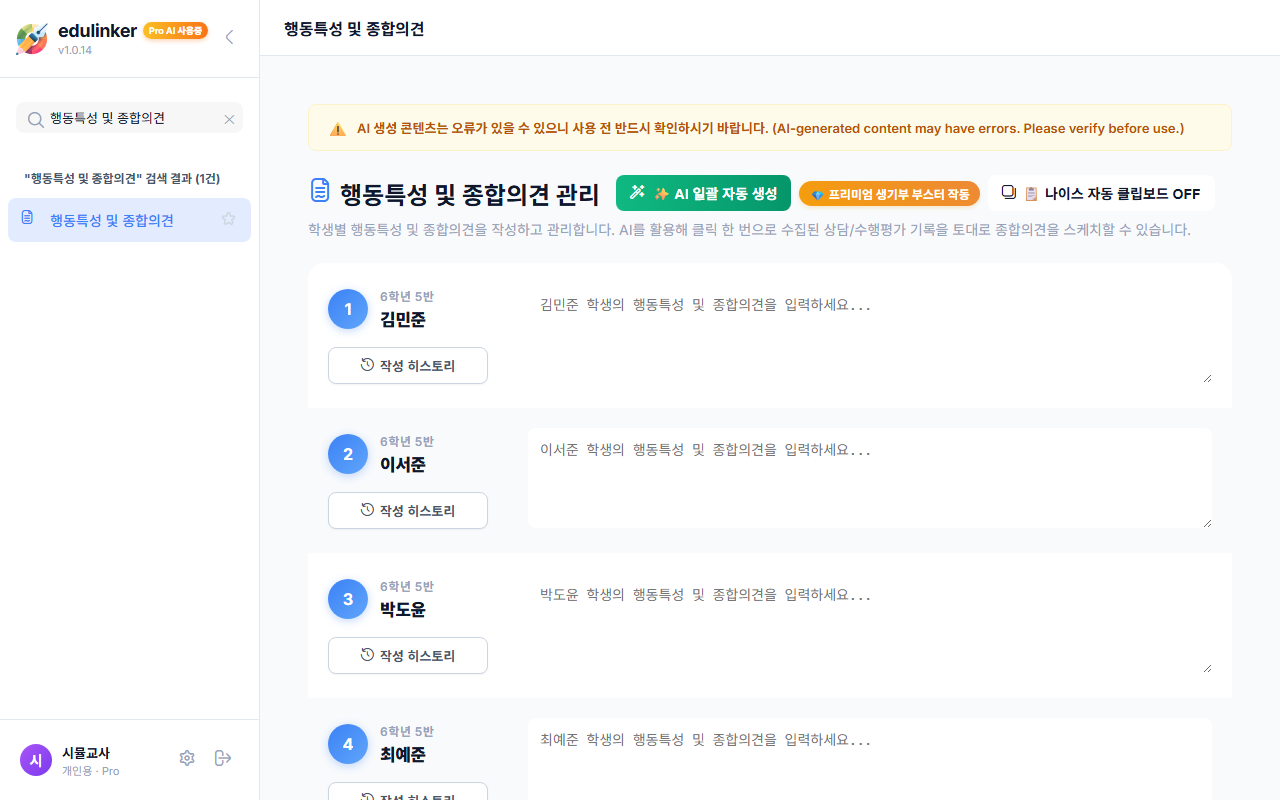The width and height of the screenshot is (1280, 800).
Task: Click the history clock icon for 이서준
Action: pyautogui.click(x=368, y=510)
